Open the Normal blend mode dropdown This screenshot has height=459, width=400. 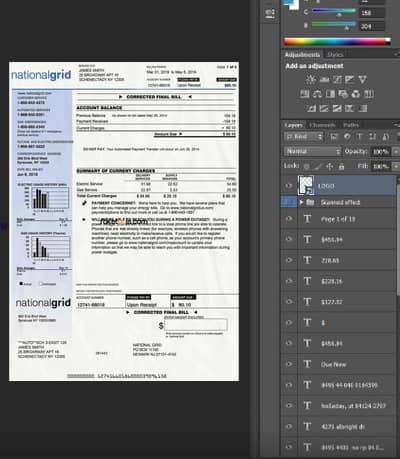(x=313, y=151)
